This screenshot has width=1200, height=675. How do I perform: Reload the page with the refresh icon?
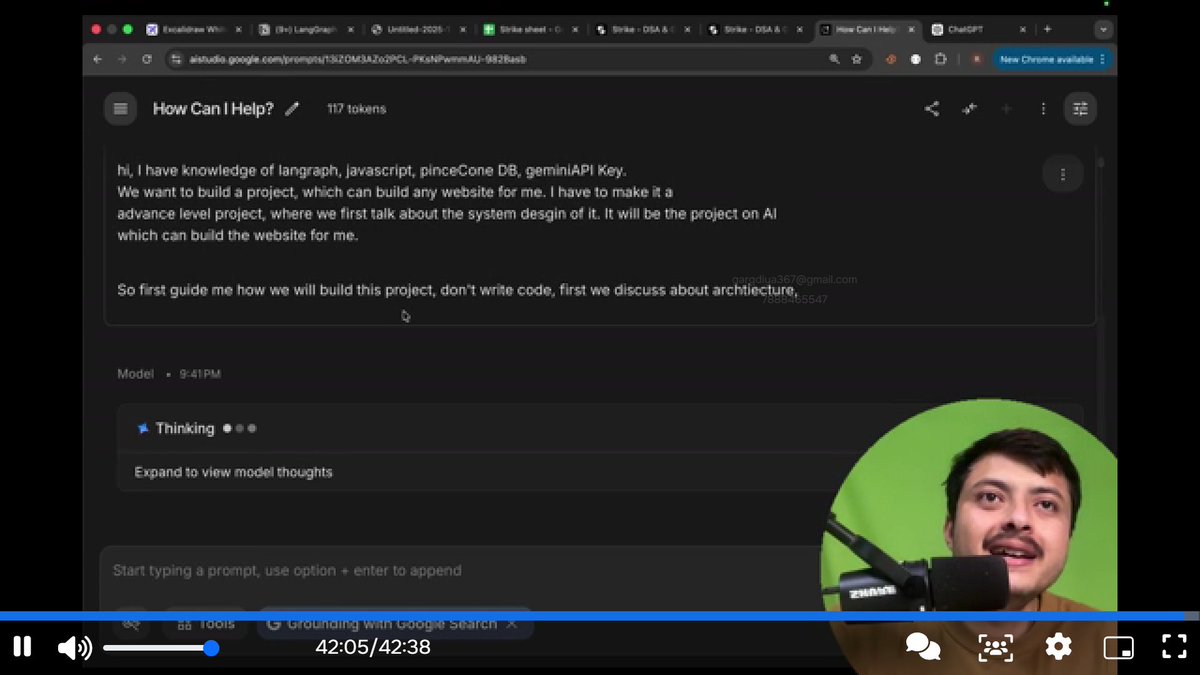[147, 59]
